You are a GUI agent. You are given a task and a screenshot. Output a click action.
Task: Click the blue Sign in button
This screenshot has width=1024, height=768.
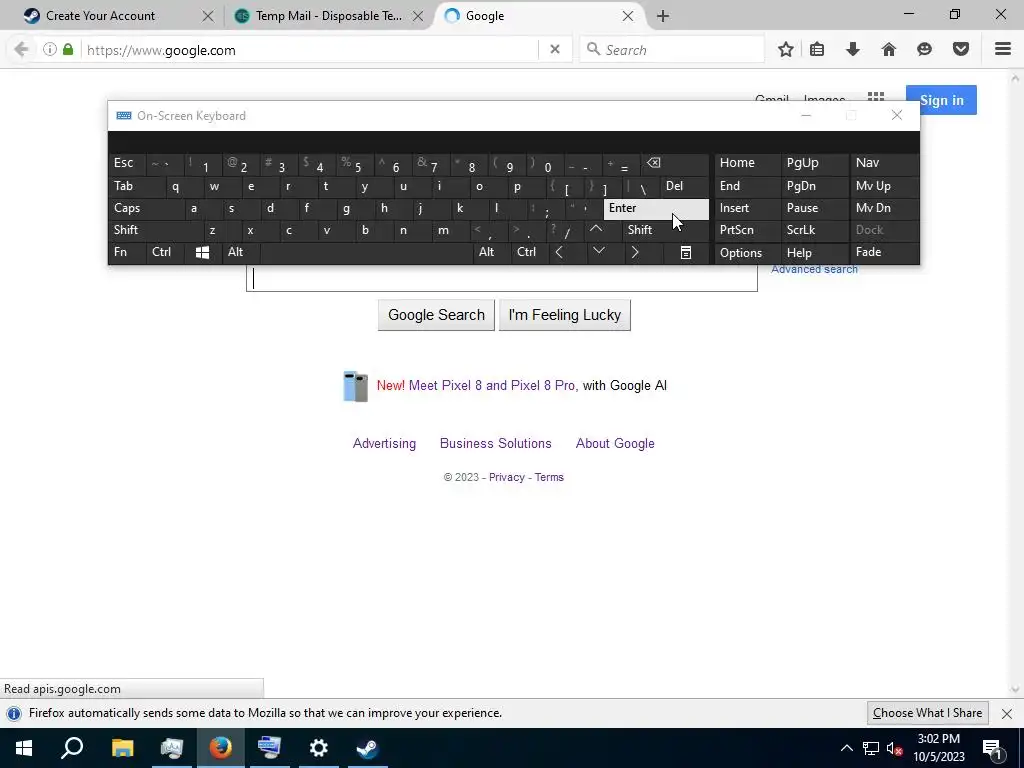pos(941,101)
